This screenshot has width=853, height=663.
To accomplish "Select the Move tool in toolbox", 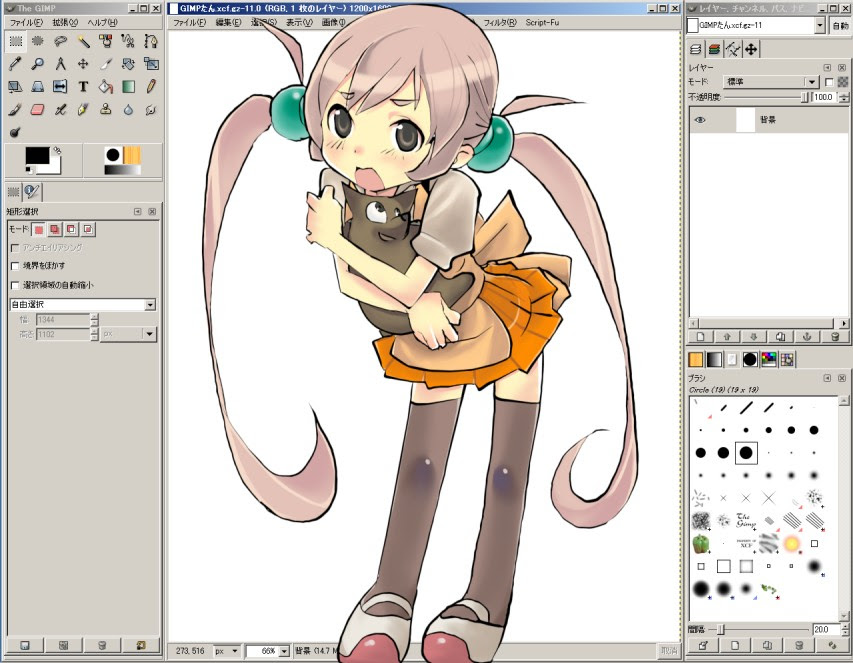I will 83,64.
